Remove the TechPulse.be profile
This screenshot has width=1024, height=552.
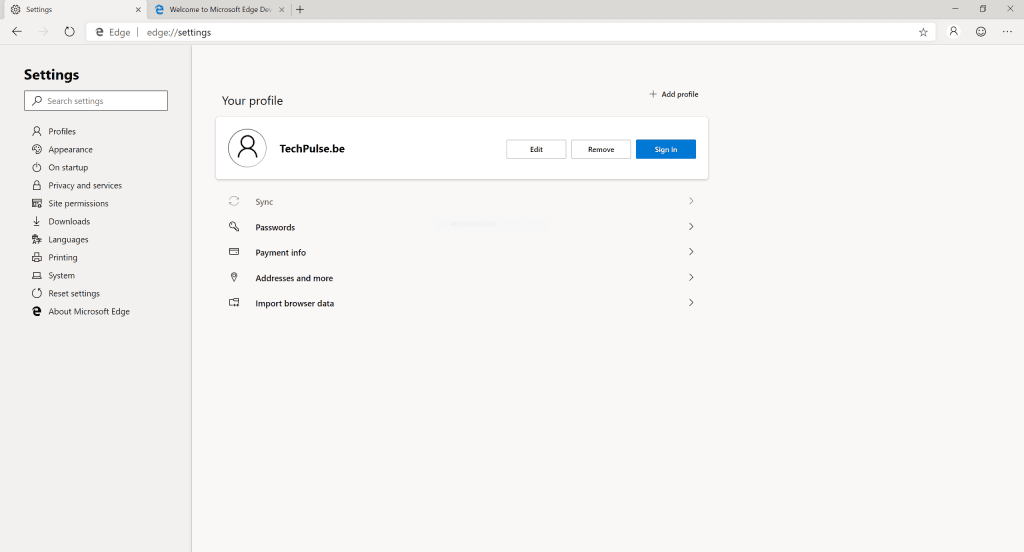pyautogui.click(x=601, y=149)
